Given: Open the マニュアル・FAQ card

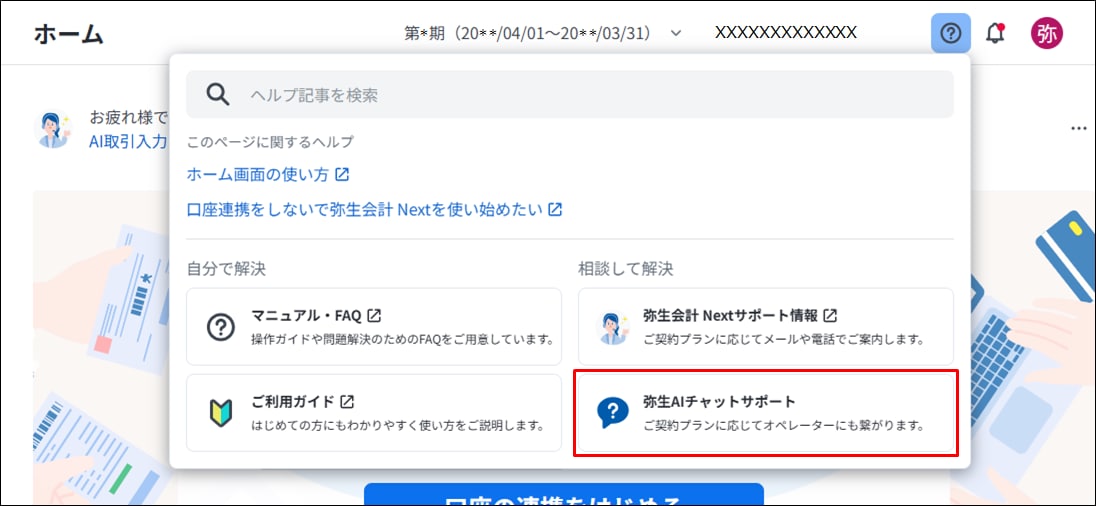Looking at the screenshot, I should click(374, 326).
